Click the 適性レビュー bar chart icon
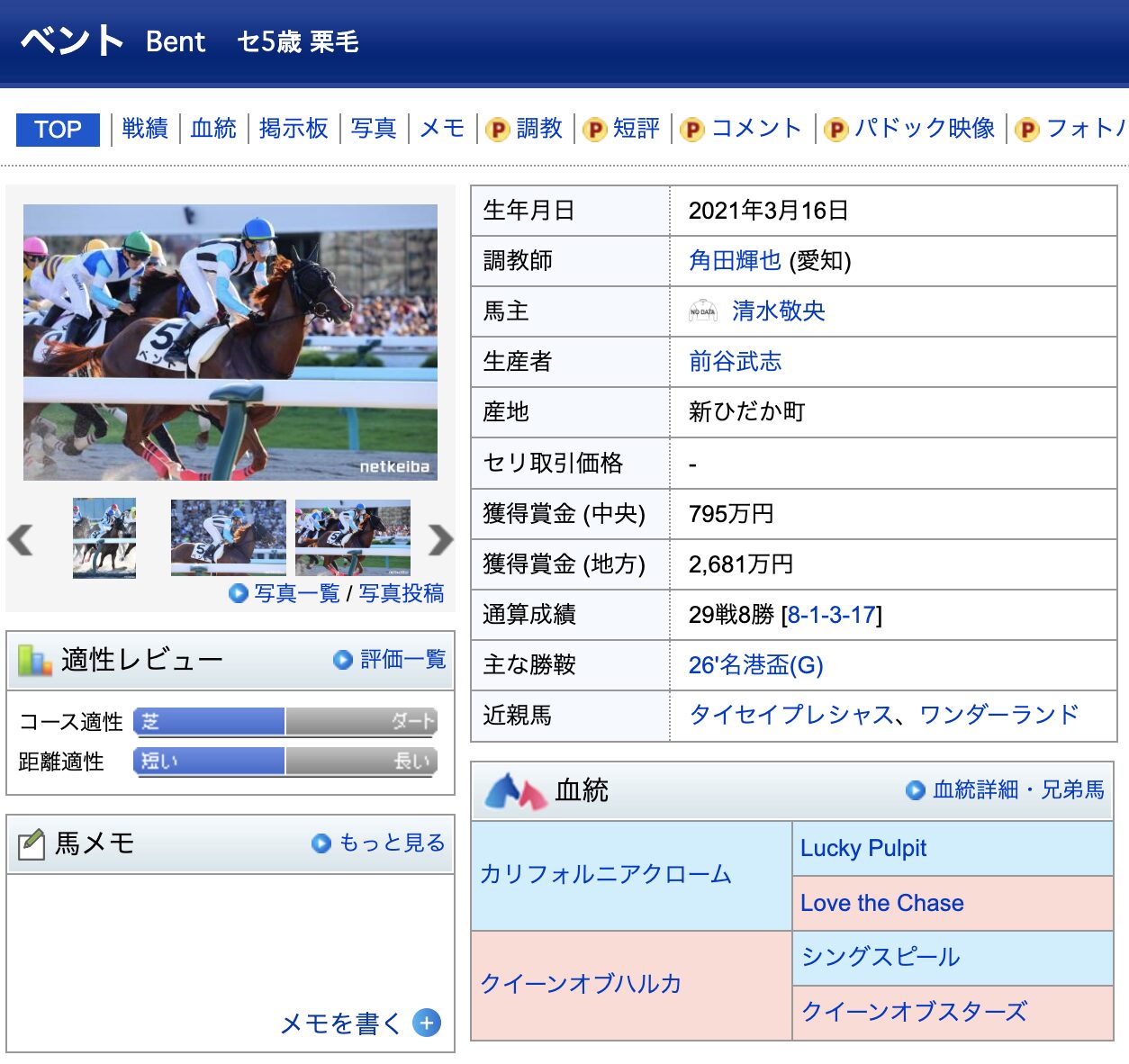The width and height of the screenshot is (1129, 1064). (34, 660)
